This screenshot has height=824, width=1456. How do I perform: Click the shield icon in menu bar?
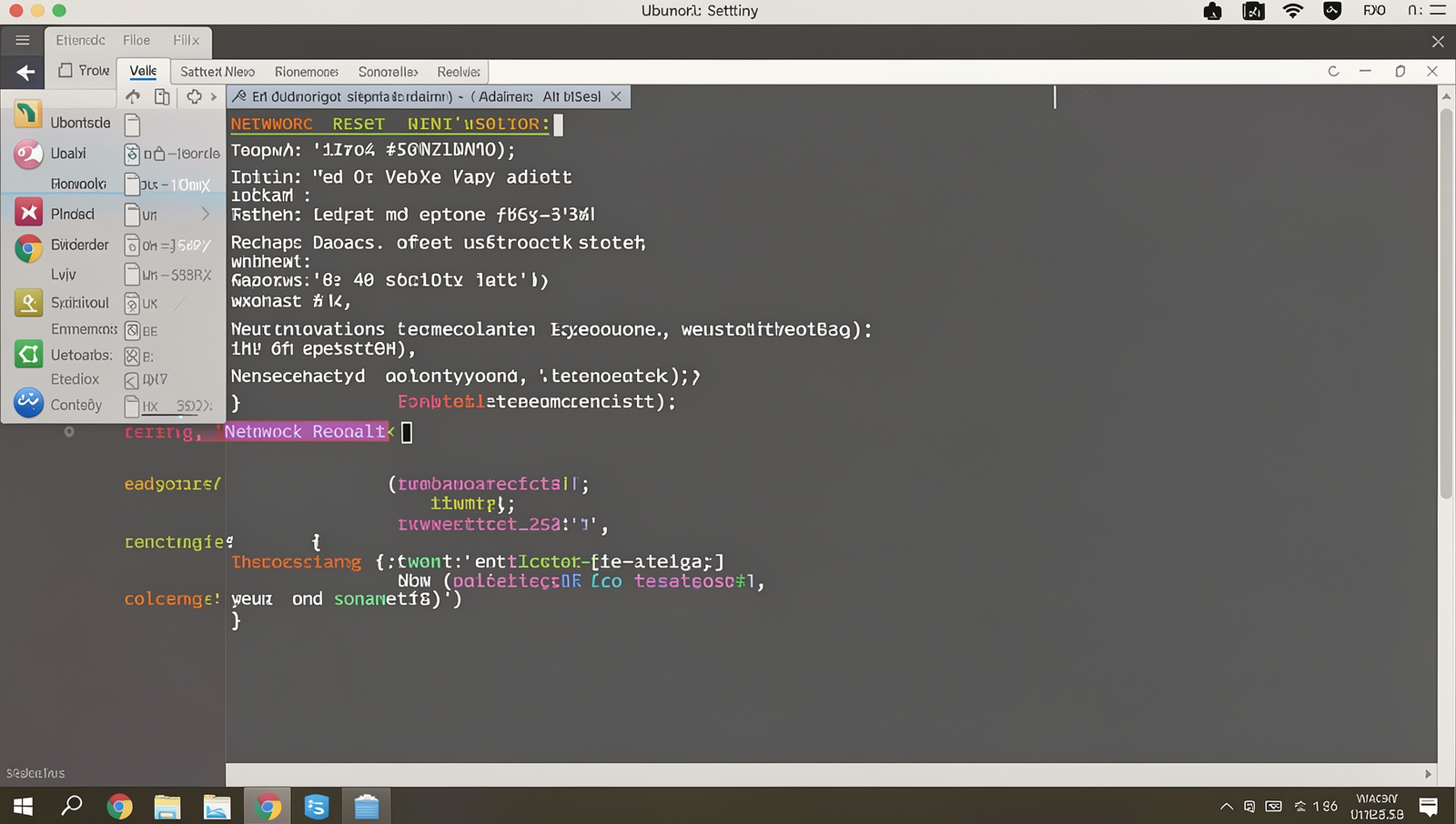pos(1332,11)
